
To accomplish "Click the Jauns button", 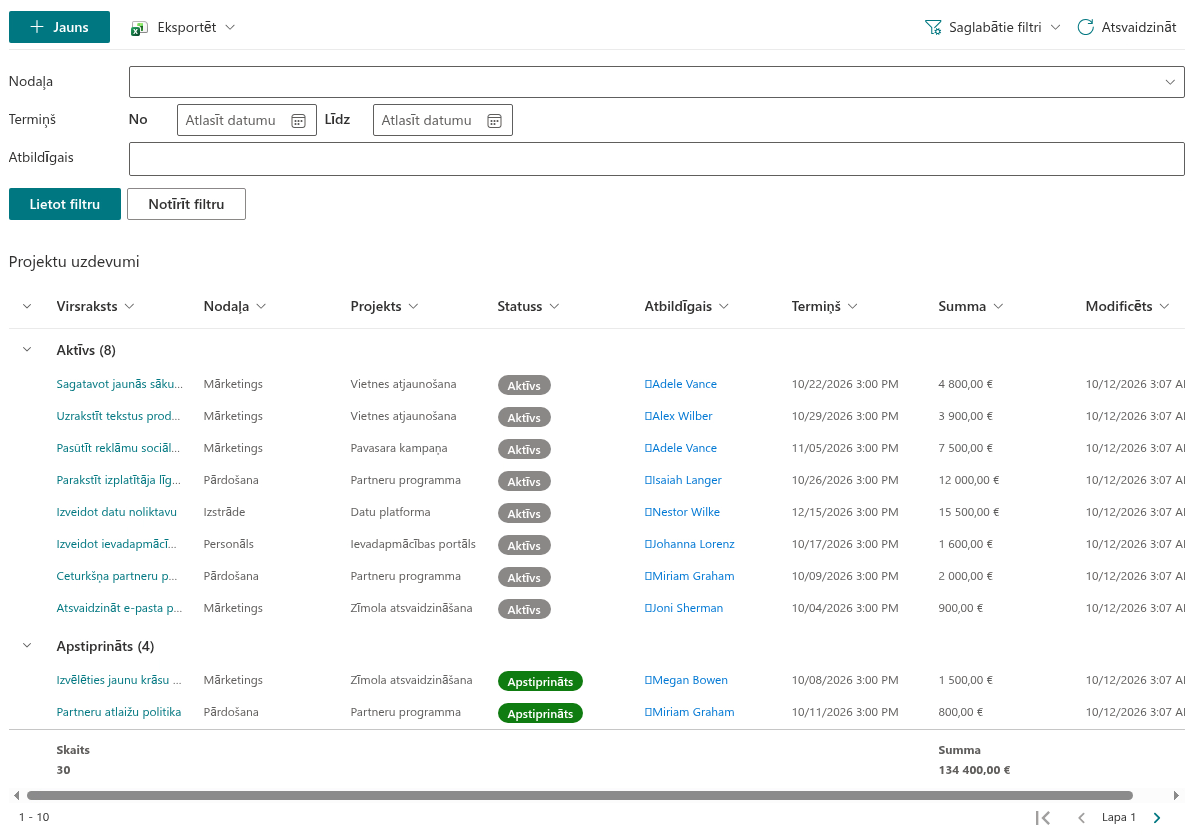I will [x=59, y=27].
